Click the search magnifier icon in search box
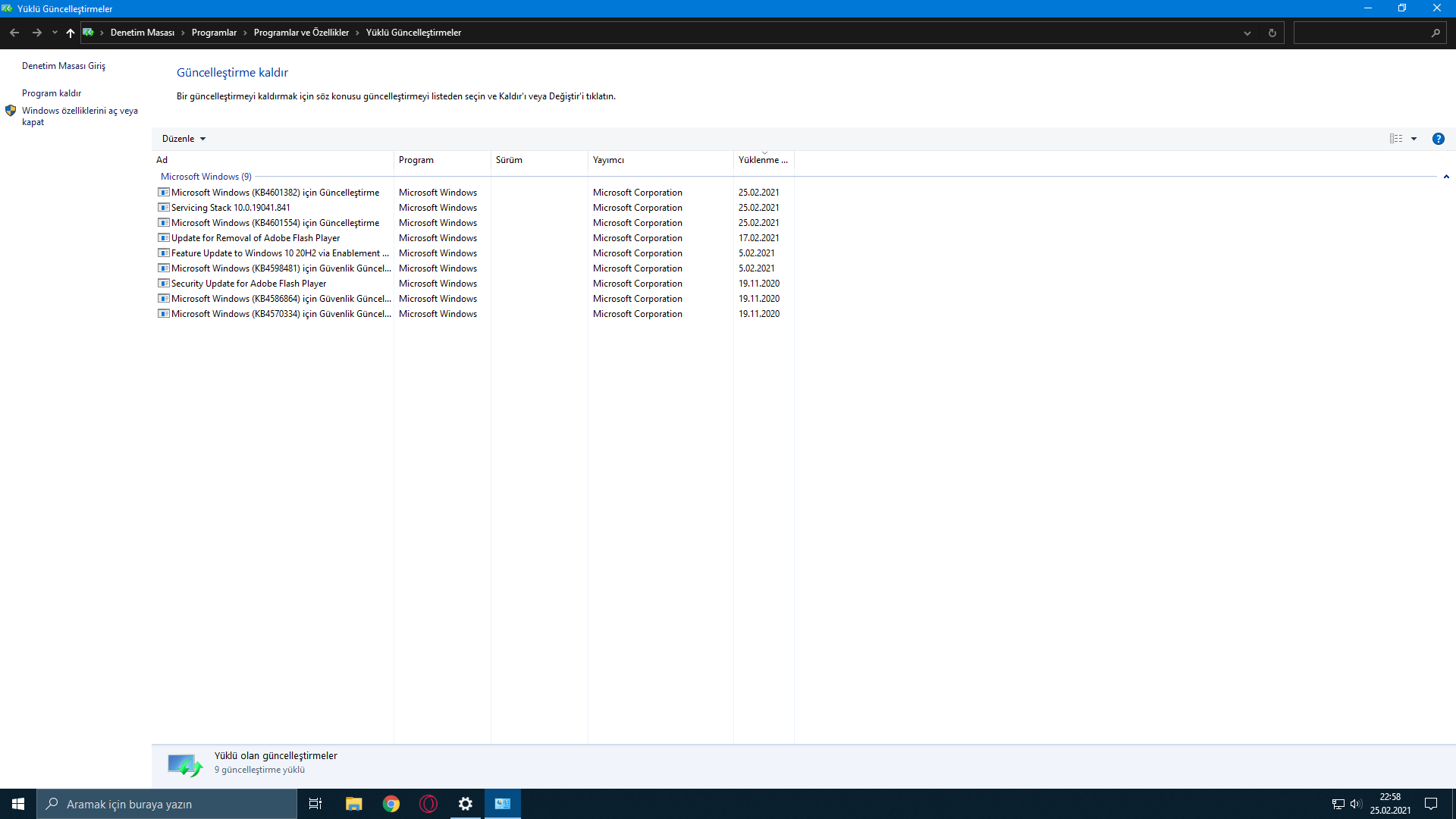Viewport: 1456px width, 819px height. pos(1435,33)
